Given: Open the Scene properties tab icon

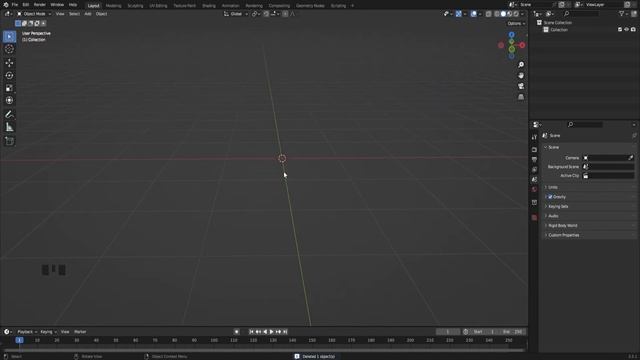Looking at the screenshot, I should point(534,180).
